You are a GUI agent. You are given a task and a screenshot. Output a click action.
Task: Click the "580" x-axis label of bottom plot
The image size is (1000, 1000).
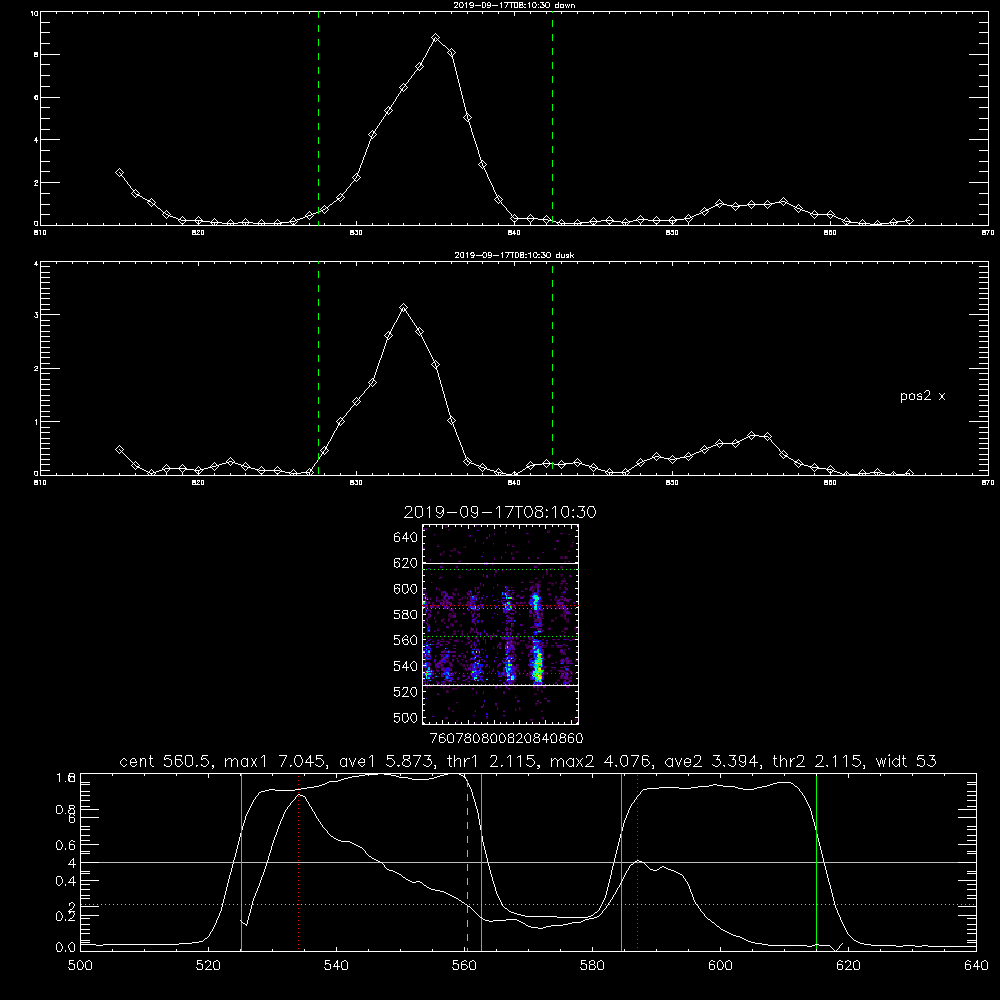pos(592,966)
